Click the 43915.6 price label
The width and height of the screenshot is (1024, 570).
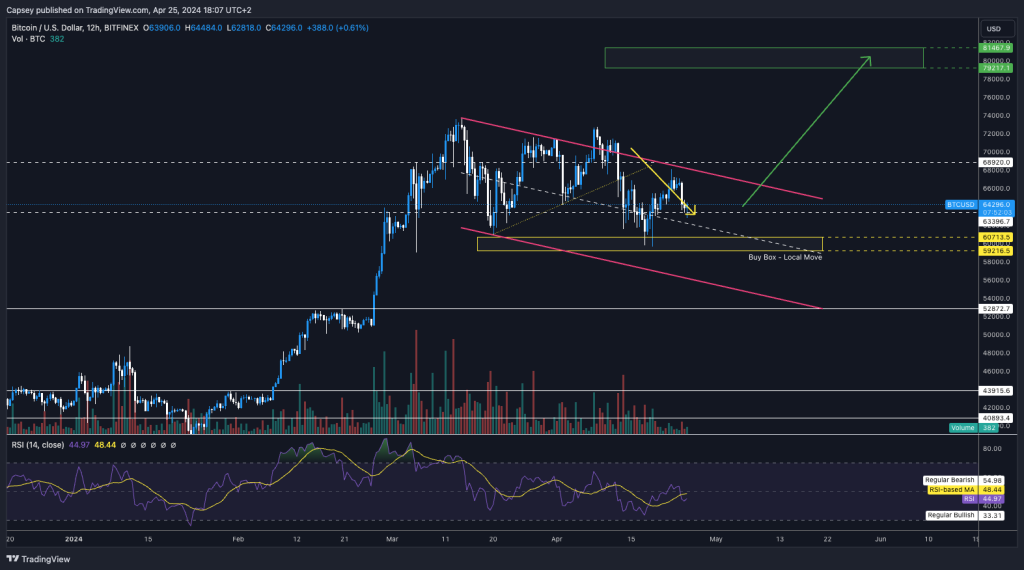click(x=996, y=390)
